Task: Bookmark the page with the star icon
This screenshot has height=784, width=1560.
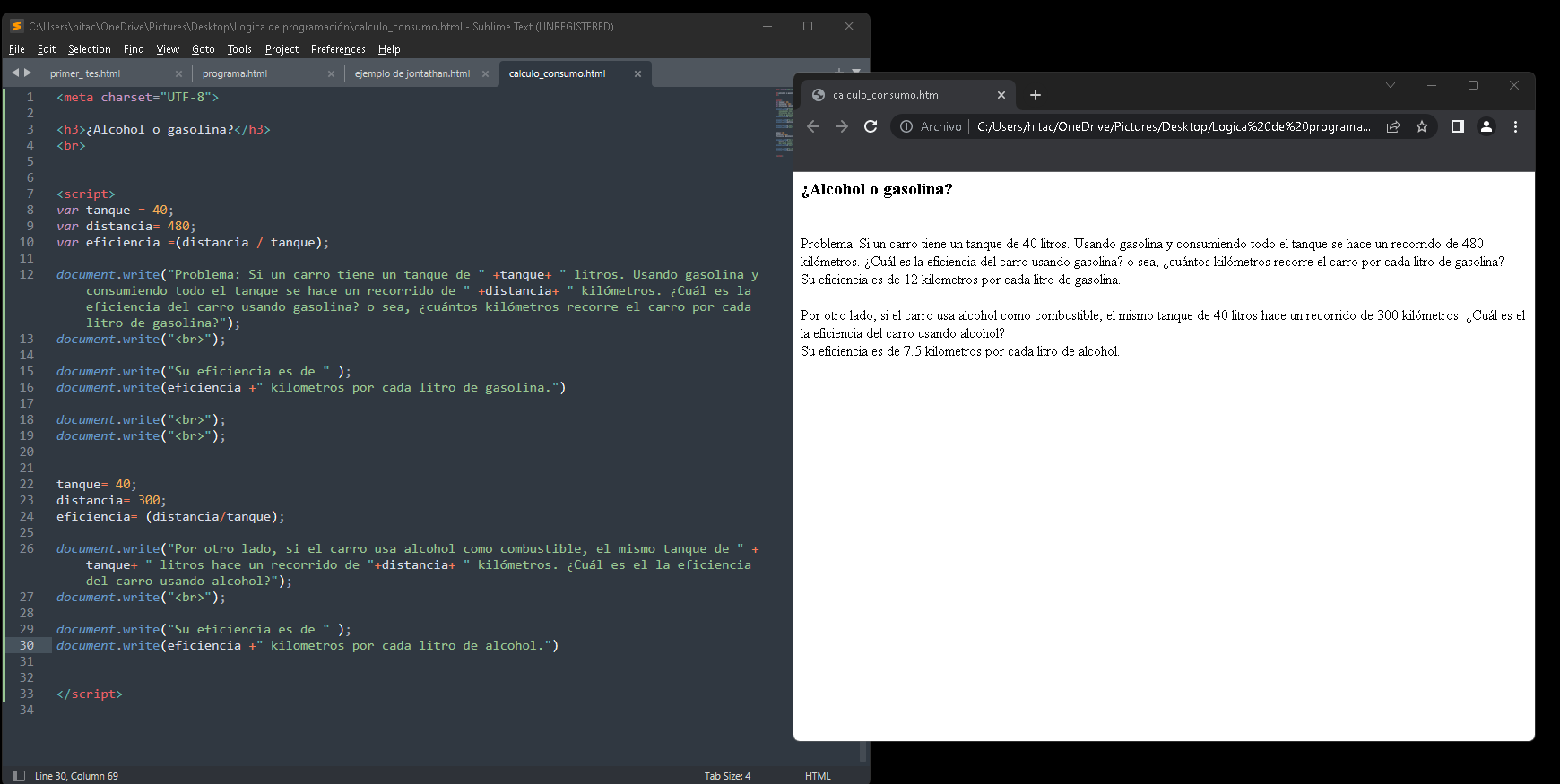Action: [x=1421, y=126]
